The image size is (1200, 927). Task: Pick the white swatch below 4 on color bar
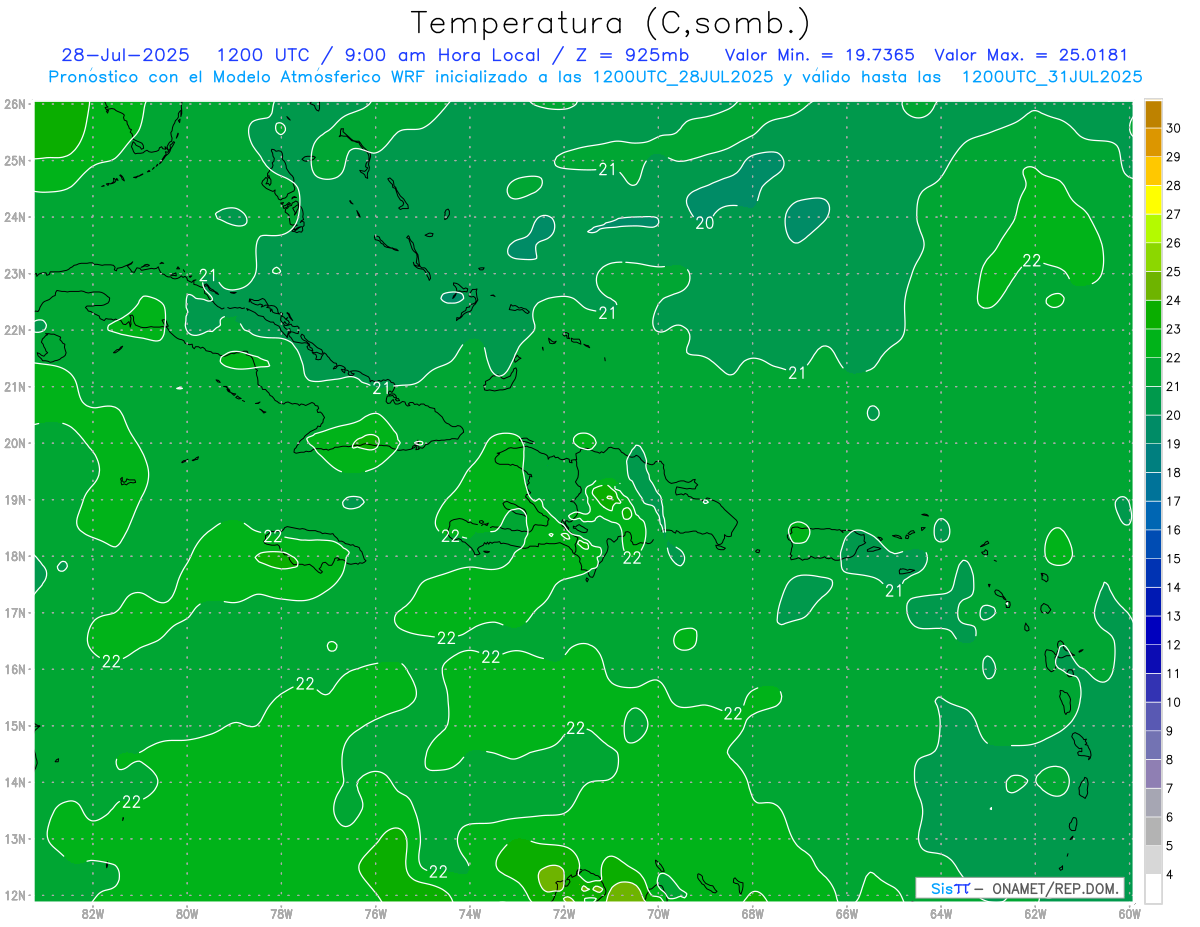pyautogui.click(x=1154, y=889)
